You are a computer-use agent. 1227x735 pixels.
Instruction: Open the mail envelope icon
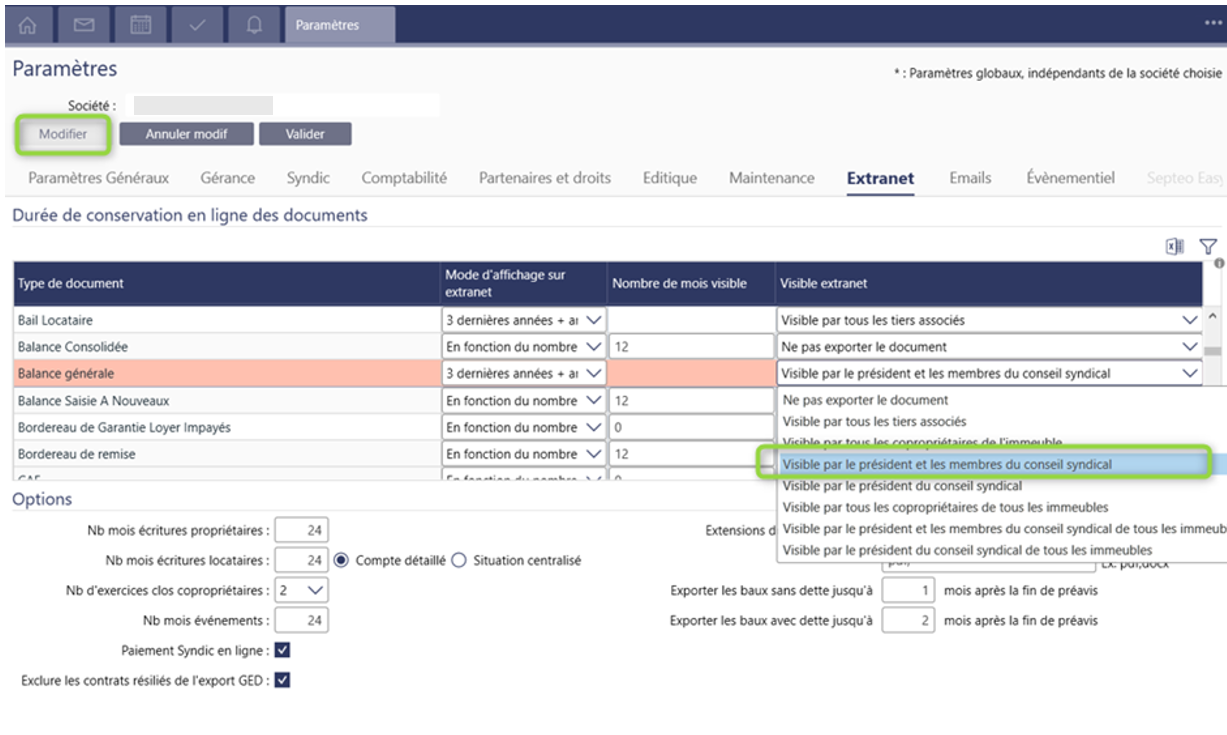click(x=84, y=25)
